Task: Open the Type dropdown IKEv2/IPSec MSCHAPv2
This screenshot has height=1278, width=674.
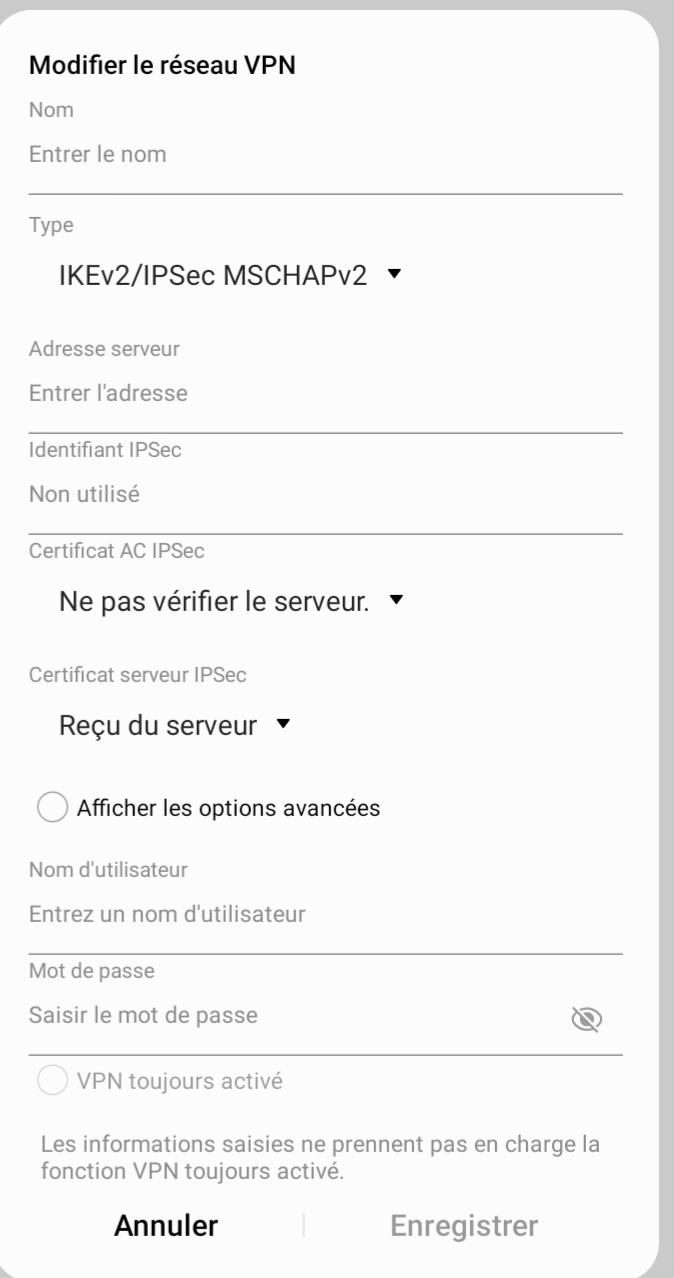Action: click(x=231, y=274)
